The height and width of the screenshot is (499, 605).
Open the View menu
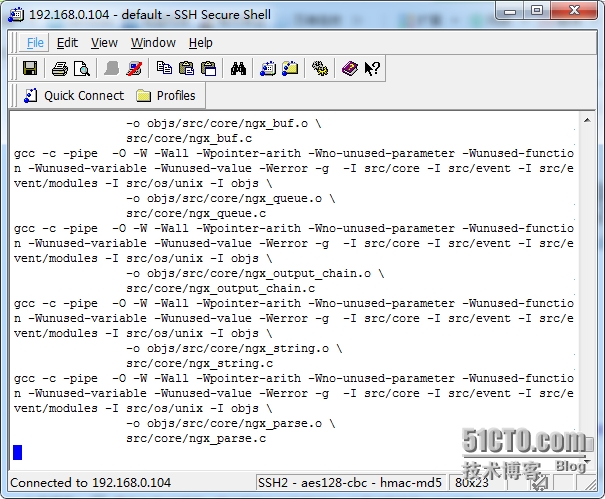point(104,42)
